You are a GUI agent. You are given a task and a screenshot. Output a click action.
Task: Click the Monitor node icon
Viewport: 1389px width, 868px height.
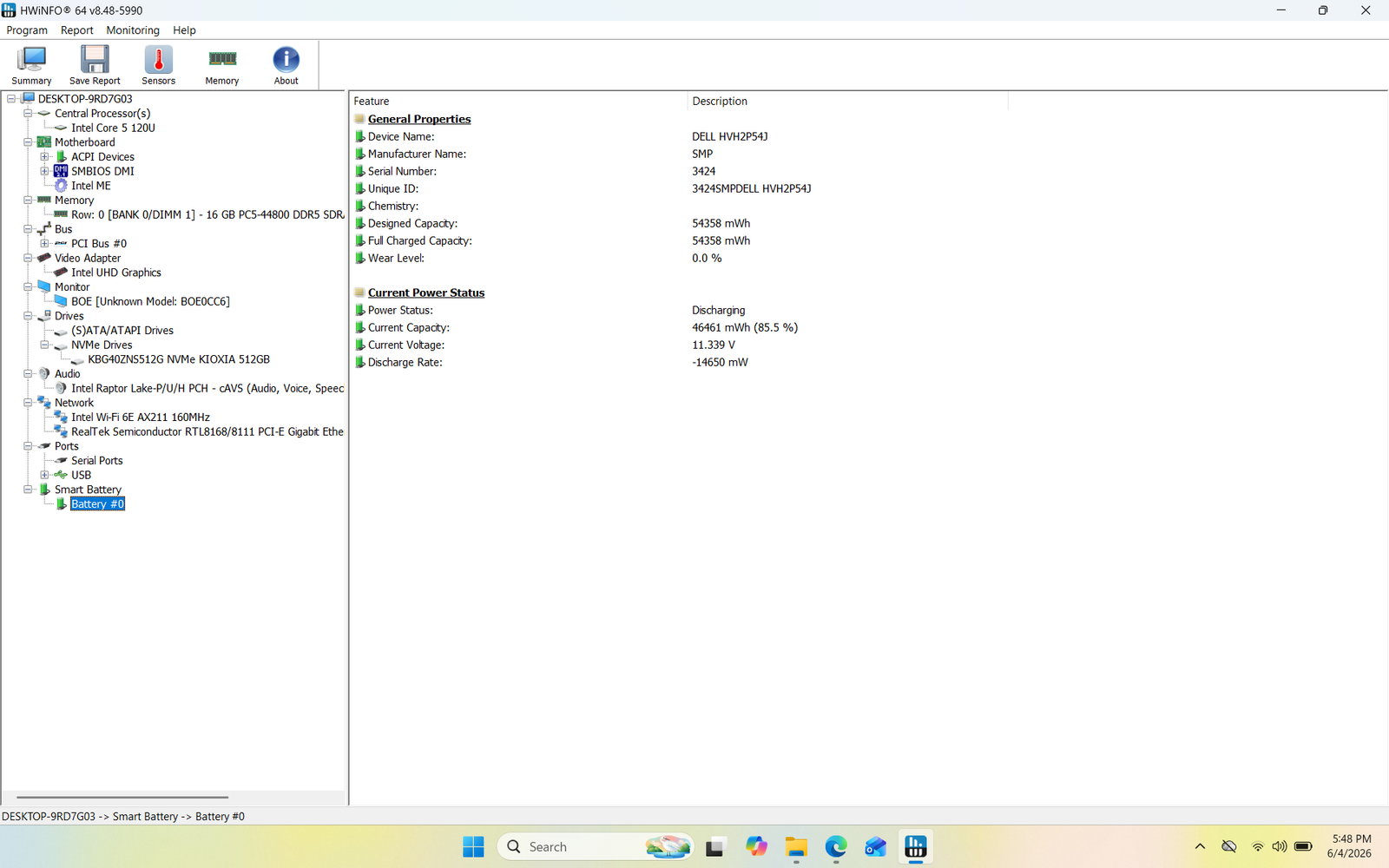pyautogui.click(x=44, y=286)
